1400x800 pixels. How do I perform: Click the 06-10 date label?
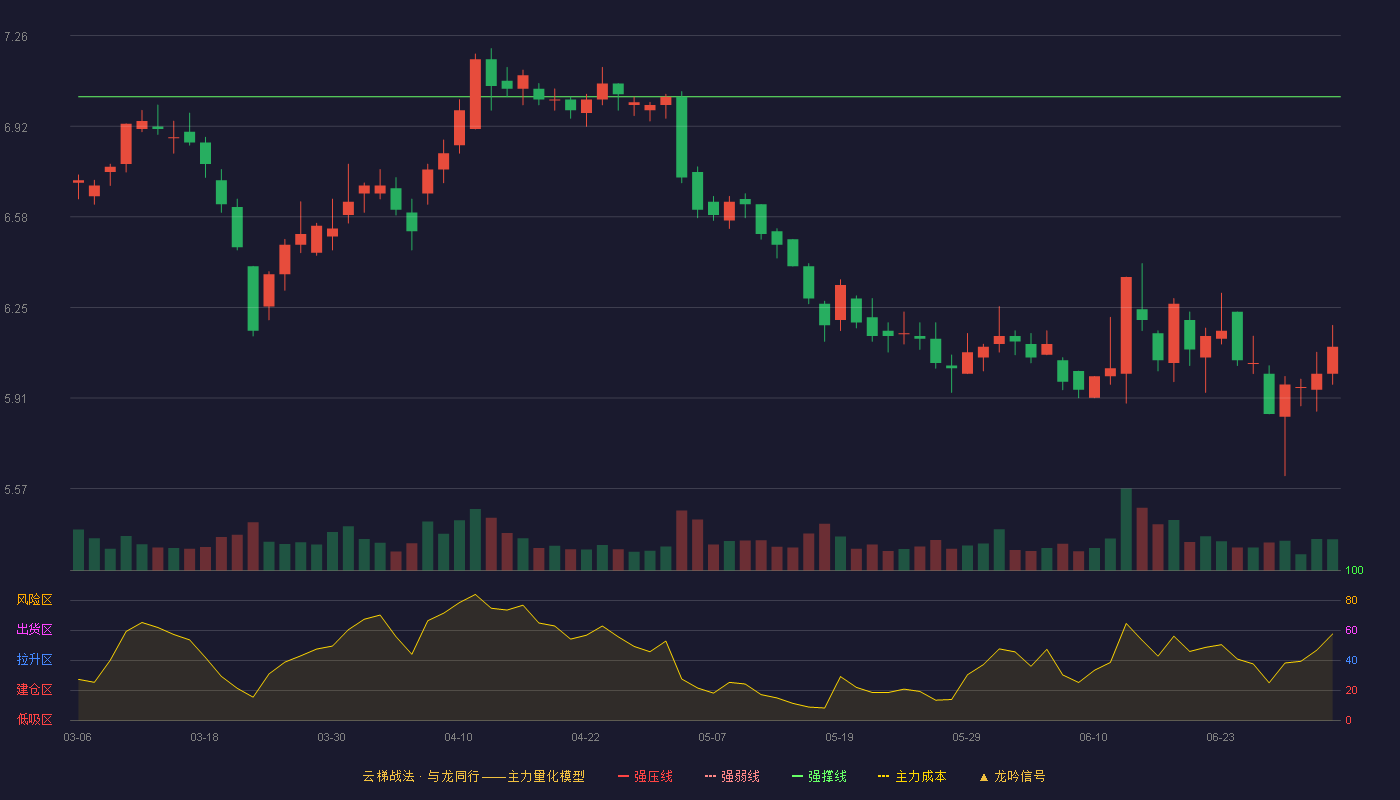[1093, 737]
